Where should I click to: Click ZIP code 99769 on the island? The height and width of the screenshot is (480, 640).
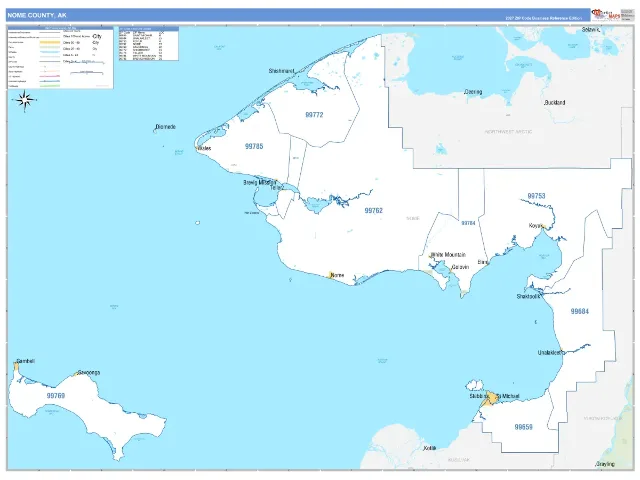point(56,396)
